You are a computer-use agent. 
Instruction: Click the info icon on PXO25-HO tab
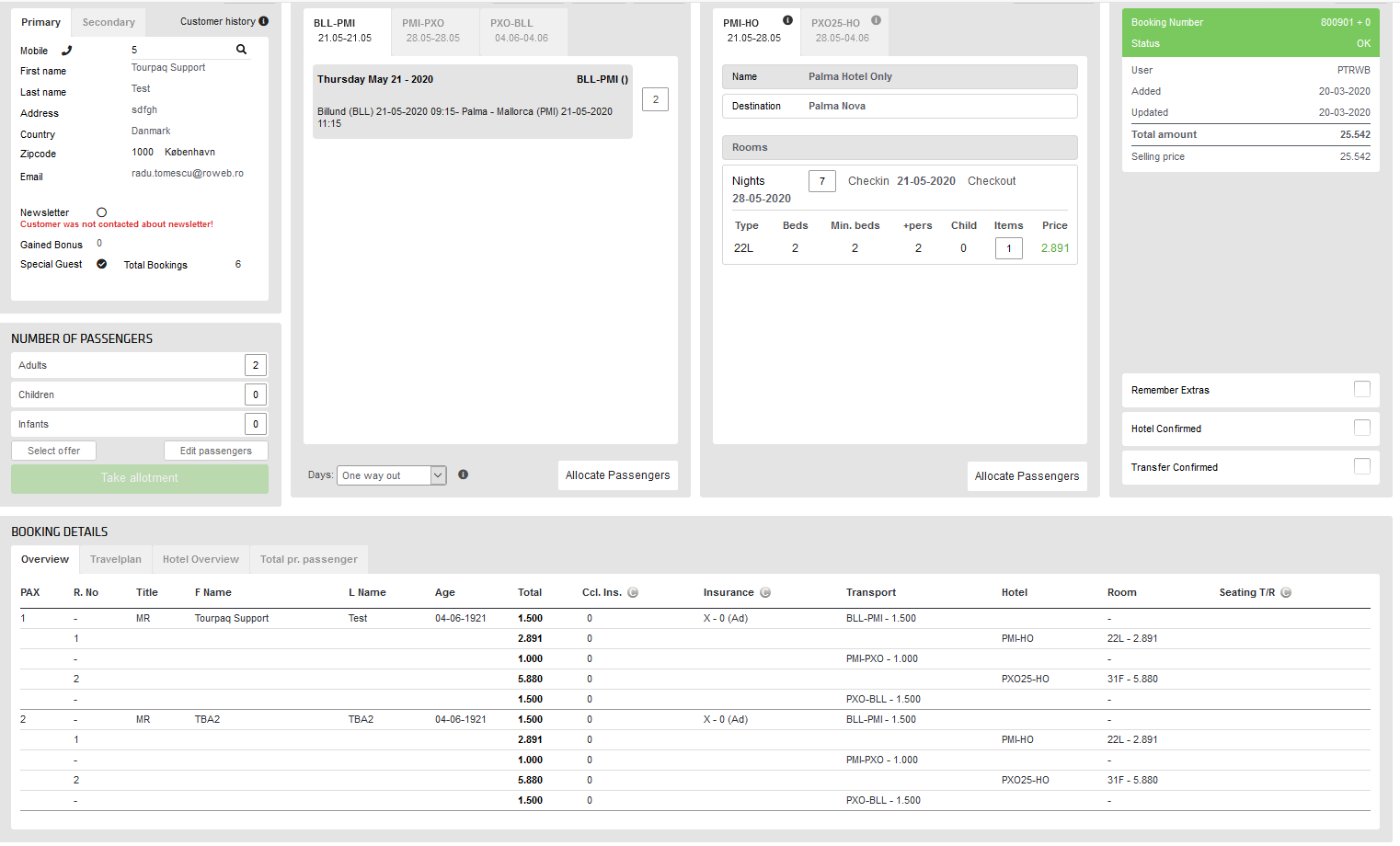(876, 20)
